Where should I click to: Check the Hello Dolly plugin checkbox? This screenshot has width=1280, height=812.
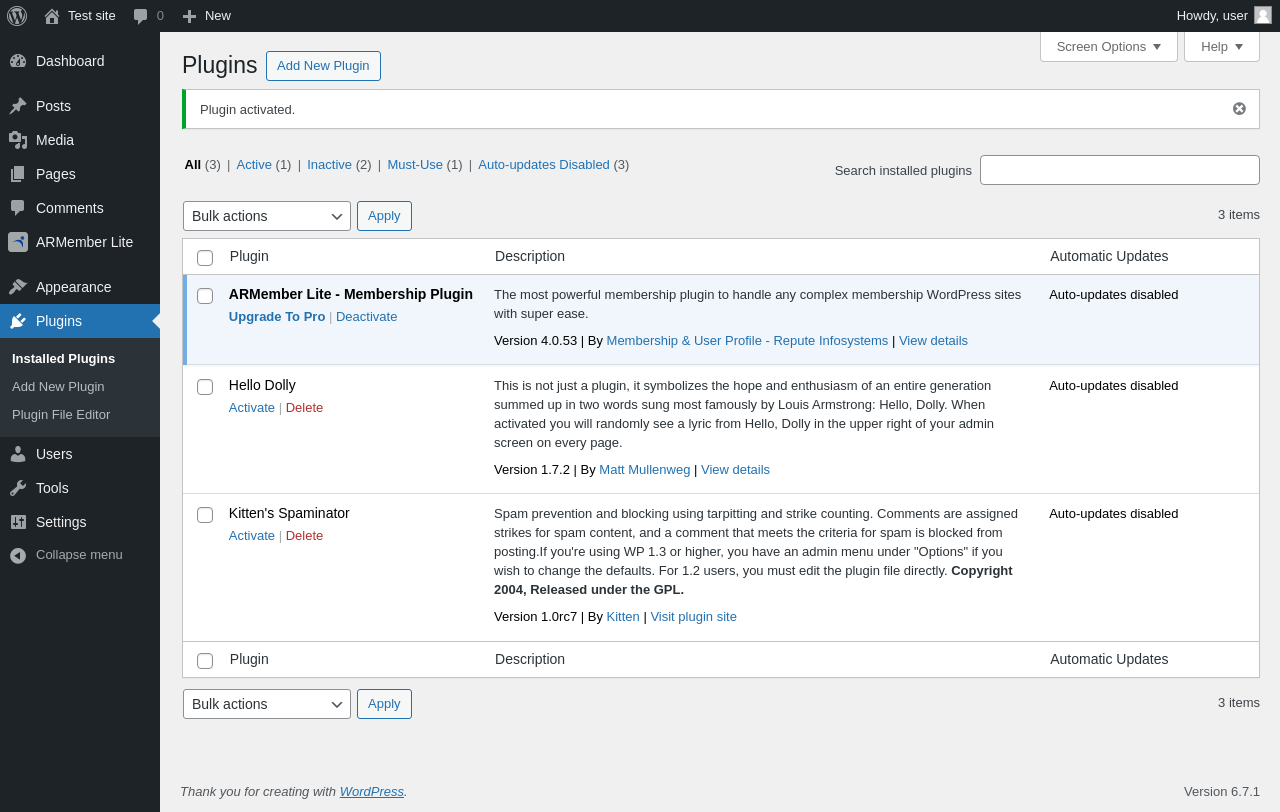(205, 387)
